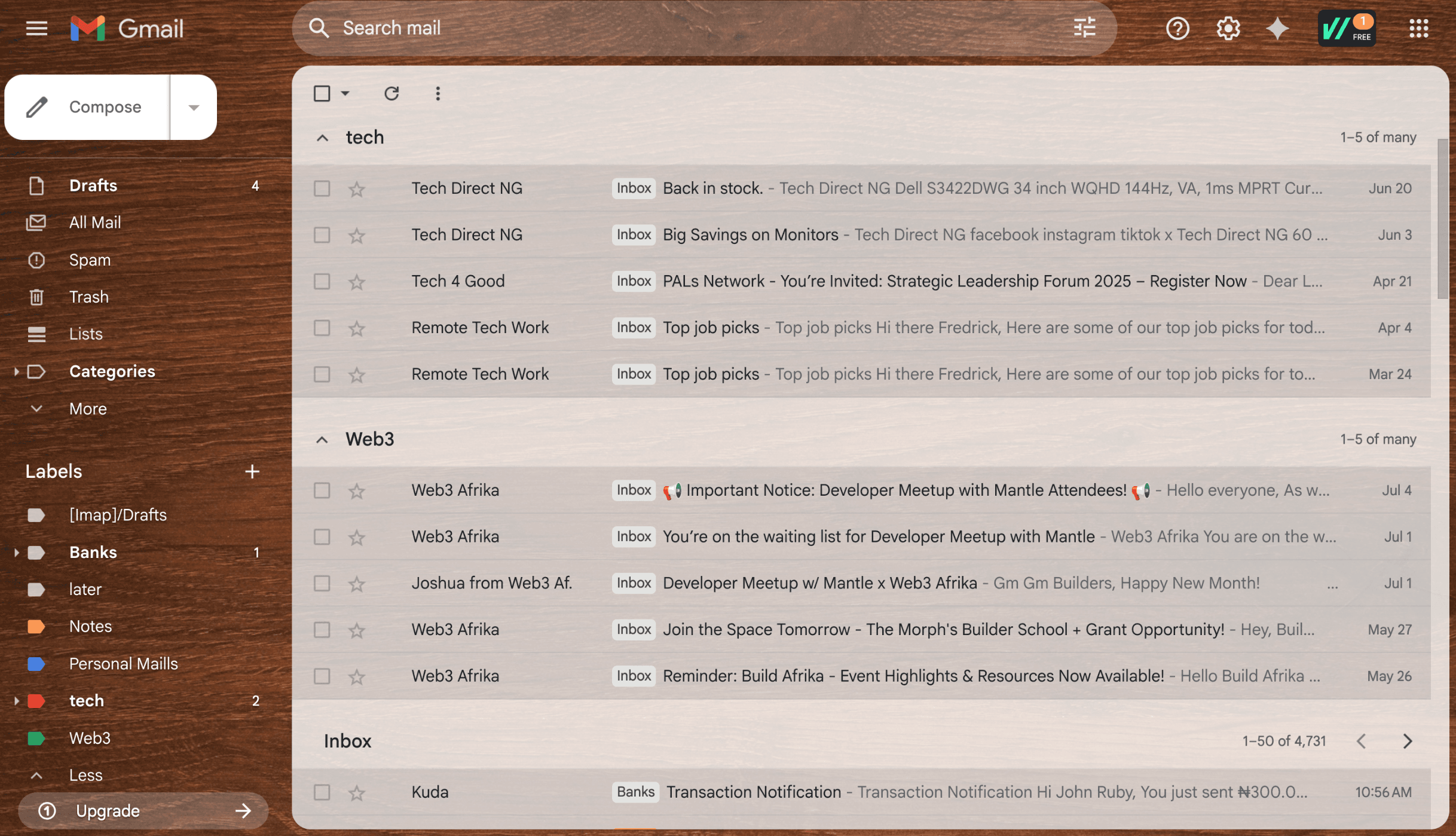
Task: Select the Tech 4 Good email checkbox
Action: (322, 282)
